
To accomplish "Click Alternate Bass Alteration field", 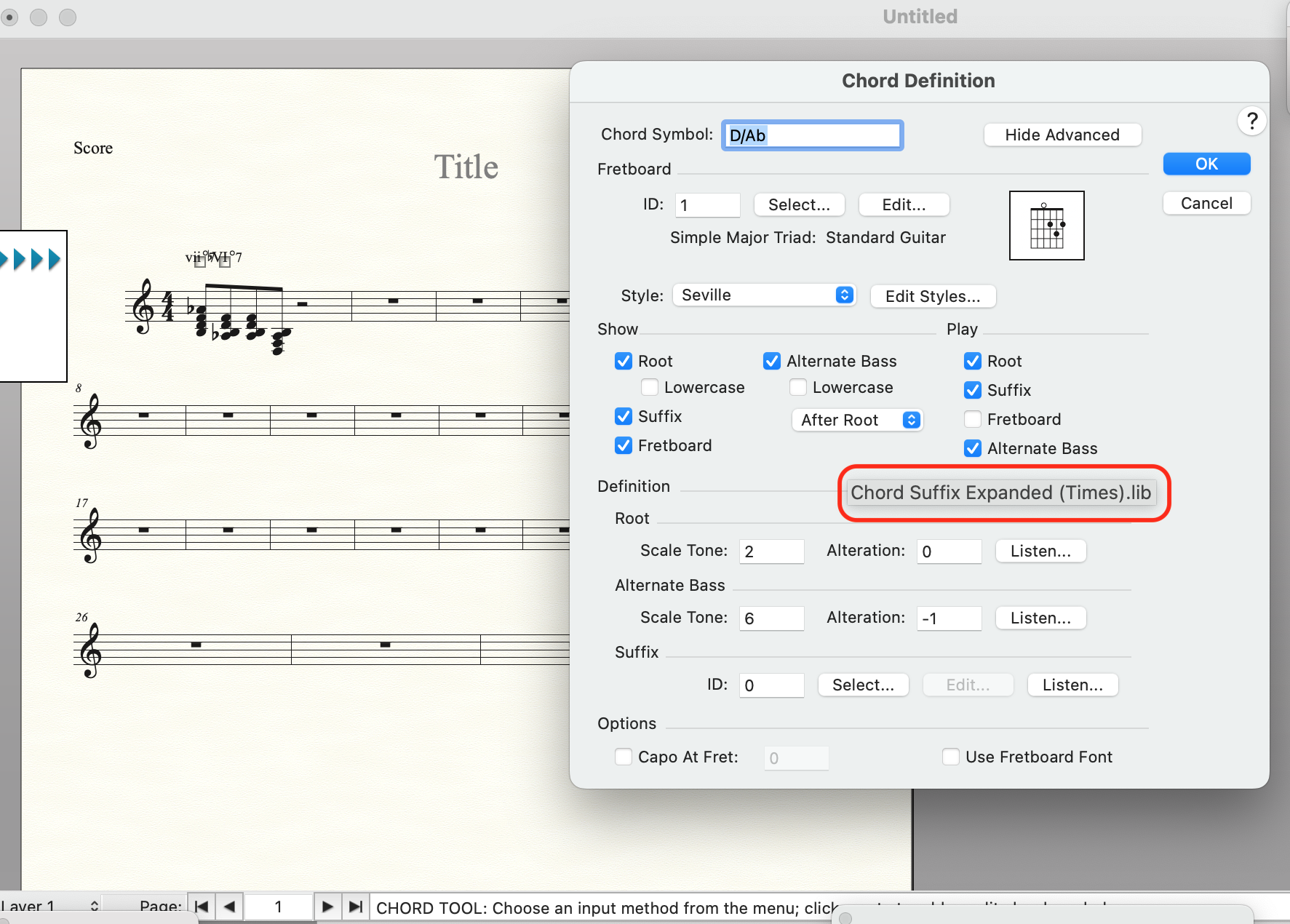I will (949, 618).
